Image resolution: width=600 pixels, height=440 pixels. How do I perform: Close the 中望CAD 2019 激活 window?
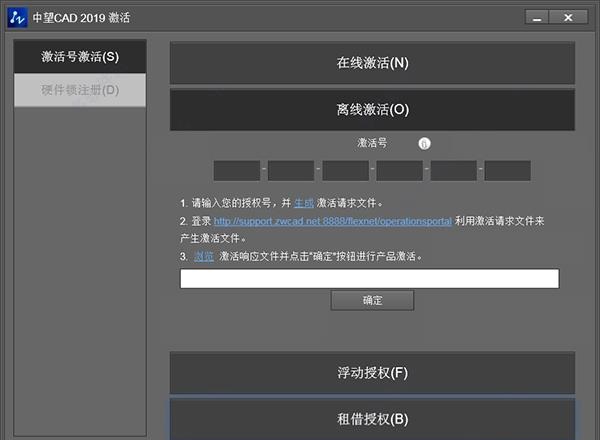coord(569,17)
